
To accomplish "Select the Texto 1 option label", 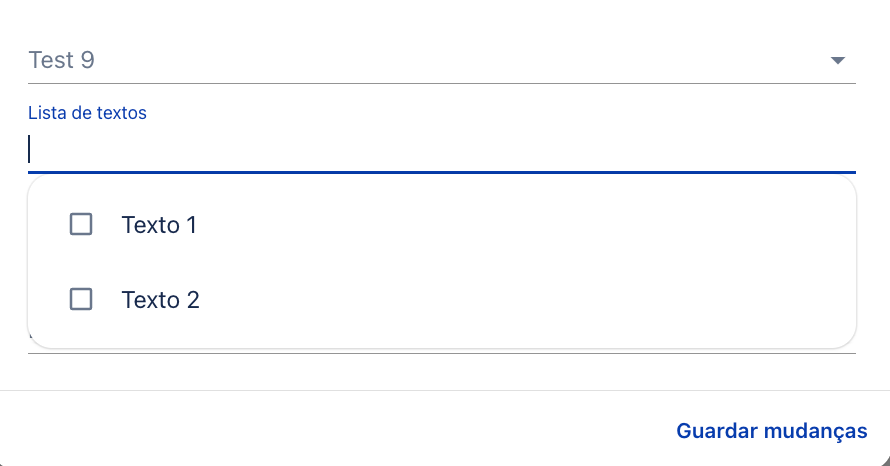I will [159, 225].
